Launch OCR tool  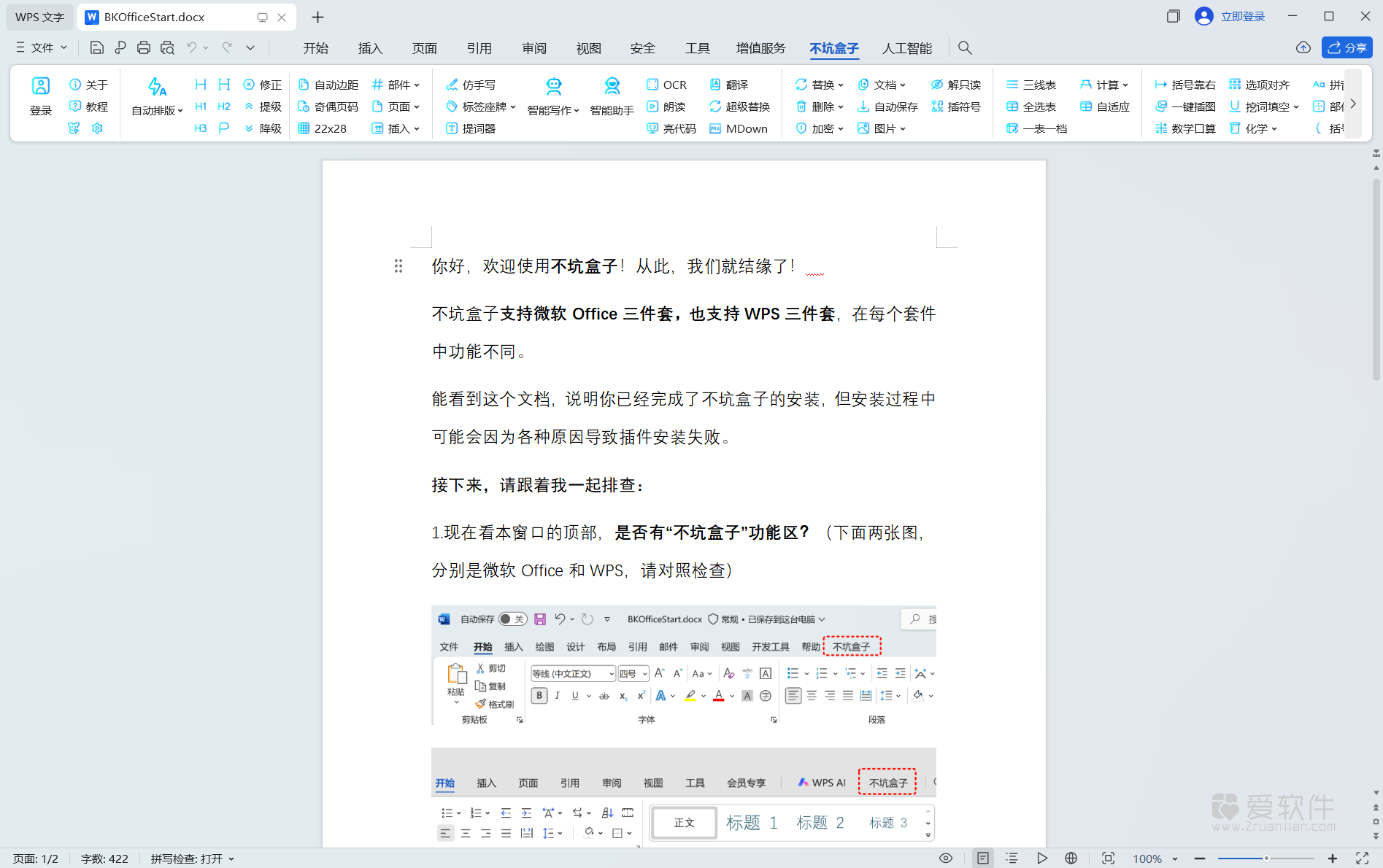click(x=666, y=85)
